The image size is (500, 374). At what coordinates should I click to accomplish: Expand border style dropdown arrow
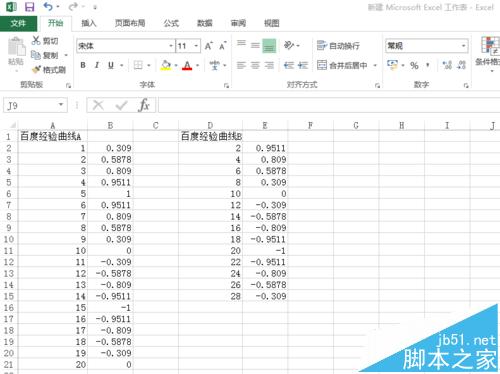coord(149,65)
